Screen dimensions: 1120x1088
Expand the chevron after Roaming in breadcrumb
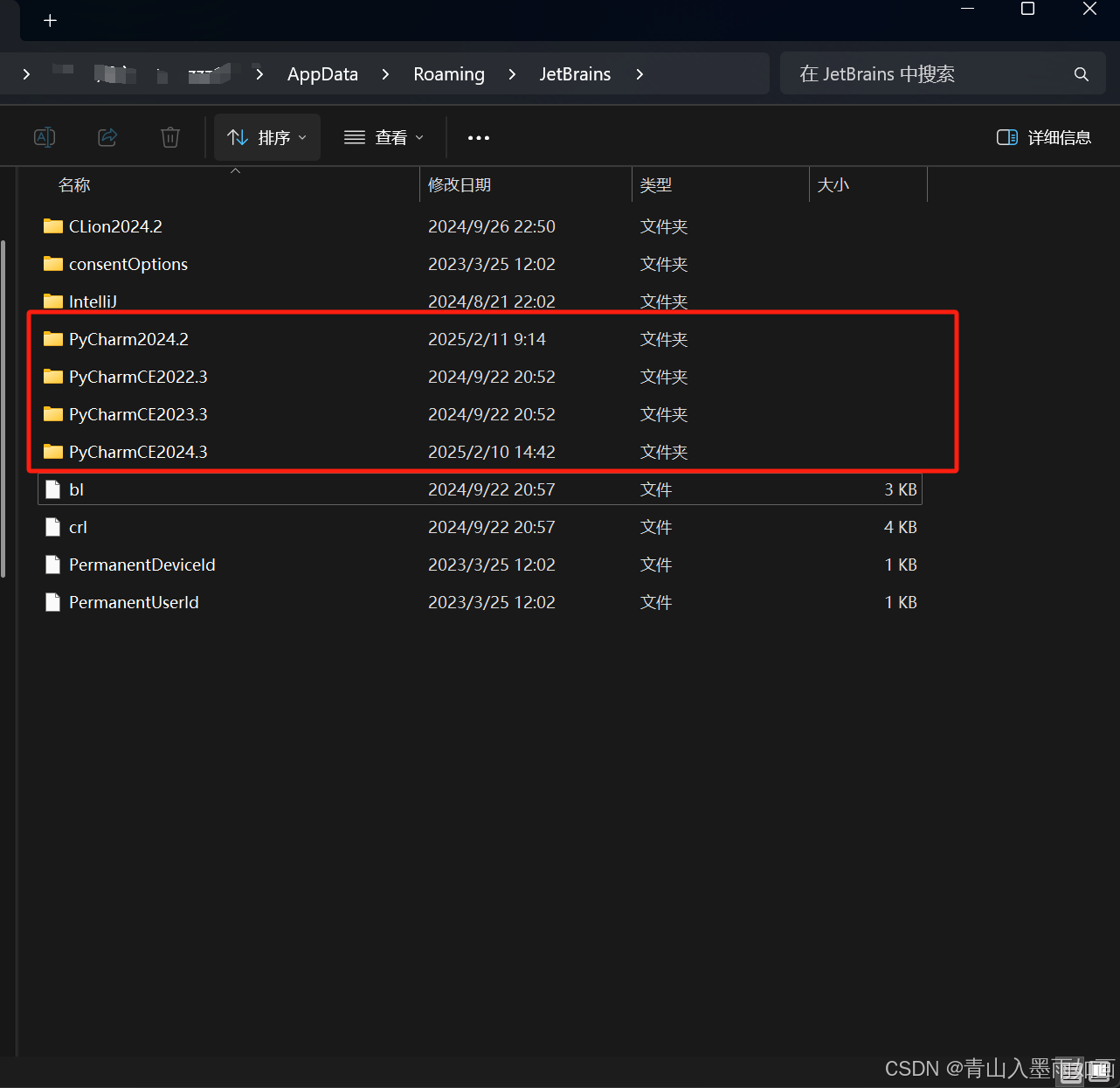pos(512,74)
